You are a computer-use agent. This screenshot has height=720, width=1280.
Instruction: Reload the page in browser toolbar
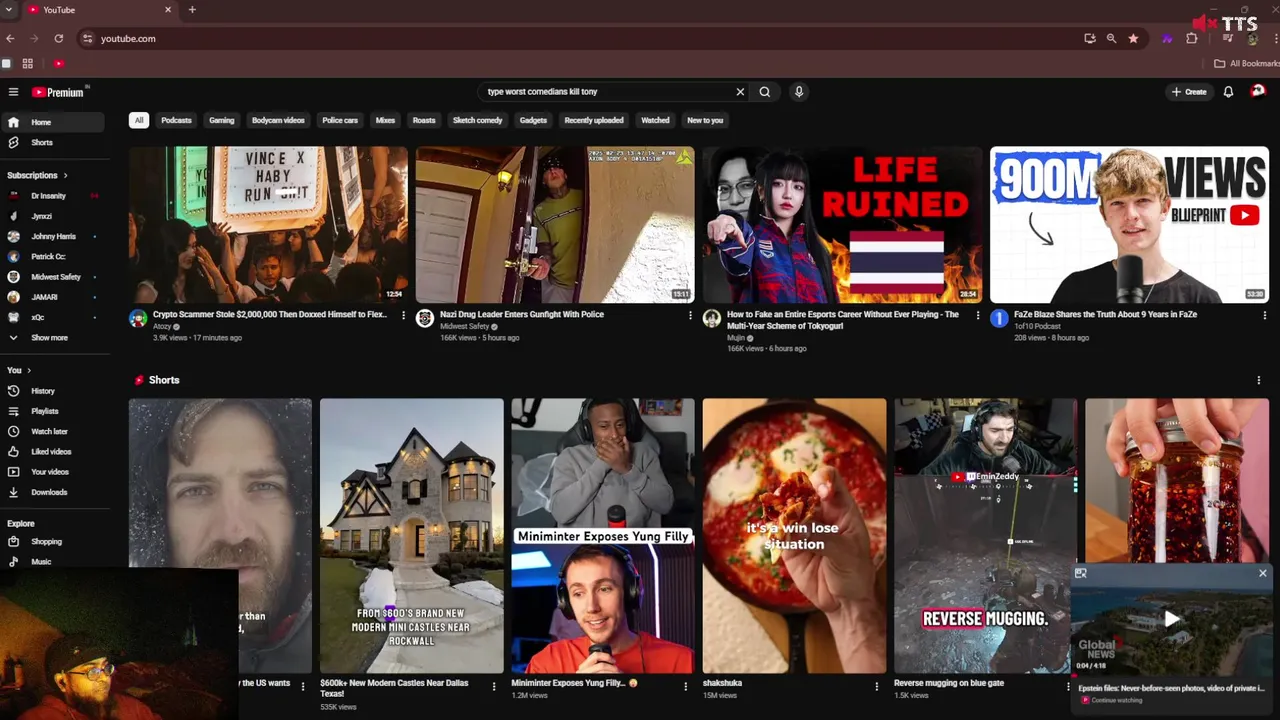[59, 38]
